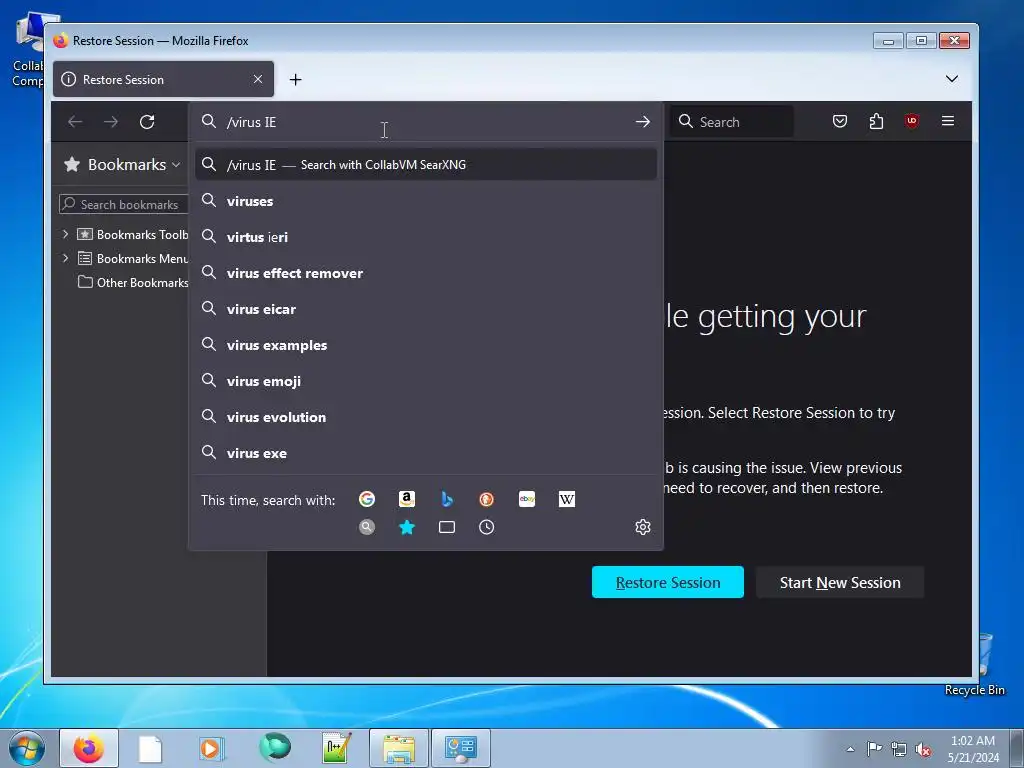Select the 'virus examples' suggestion
Screen dimensions: 1024x768
(x=426, y=345)
